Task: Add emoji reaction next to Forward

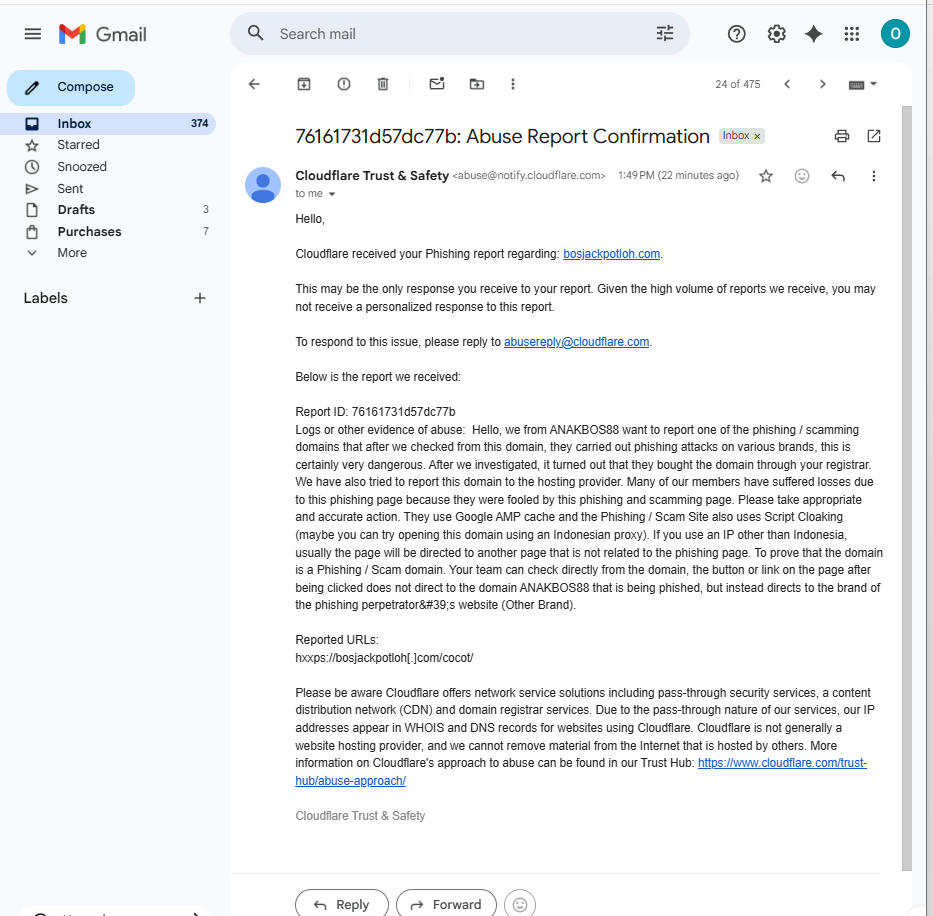Action: tap(519, 904)
